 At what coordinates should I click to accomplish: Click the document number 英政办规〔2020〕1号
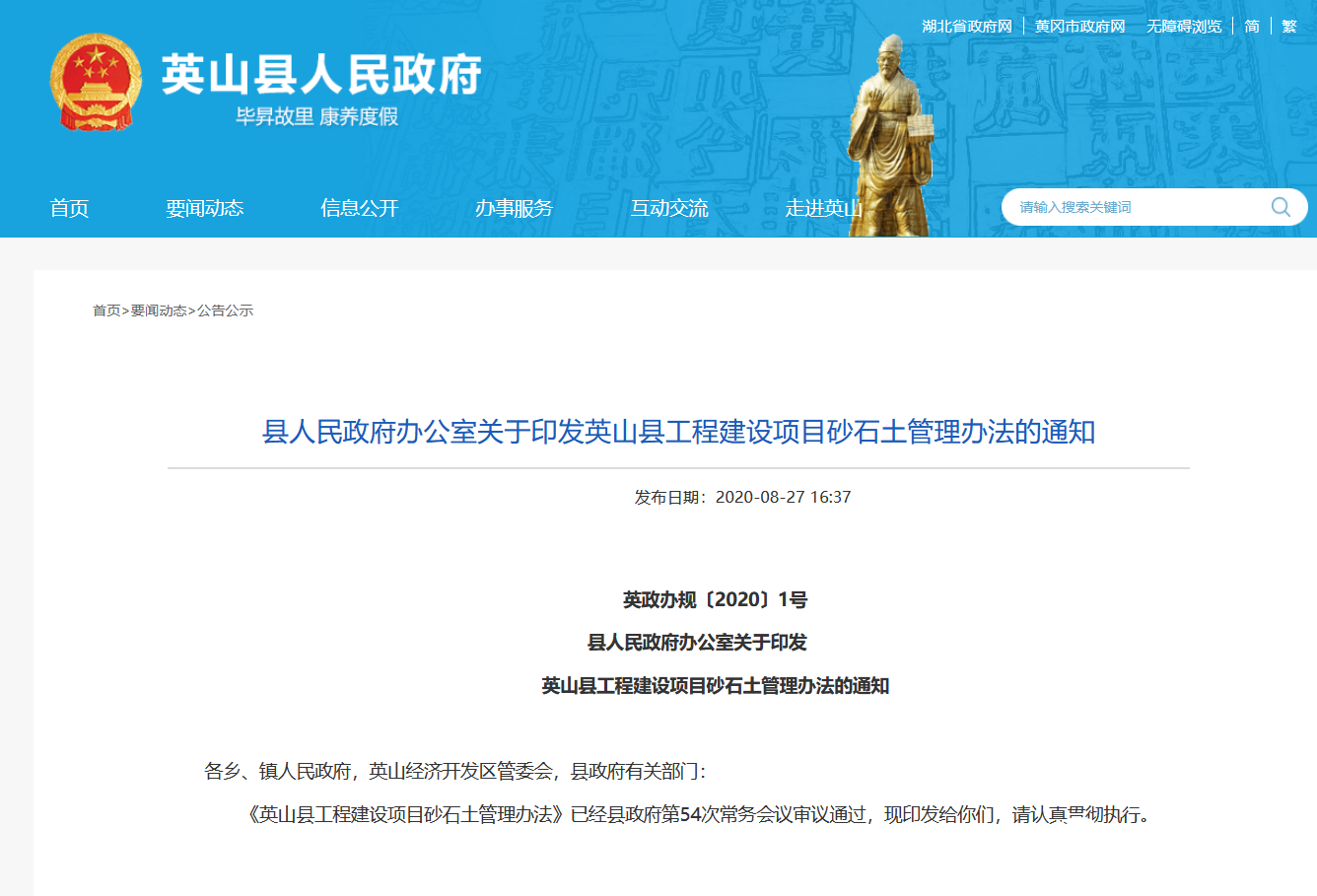[x=715, y=600]
